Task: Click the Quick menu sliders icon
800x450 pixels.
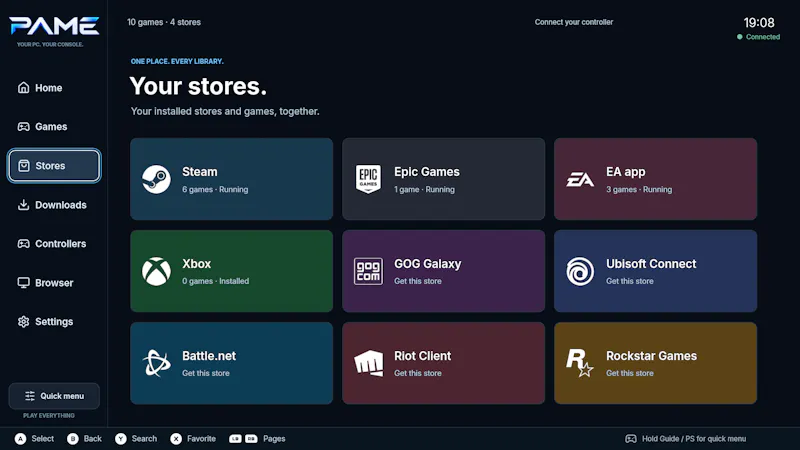Action: click(x=30, y=396)
